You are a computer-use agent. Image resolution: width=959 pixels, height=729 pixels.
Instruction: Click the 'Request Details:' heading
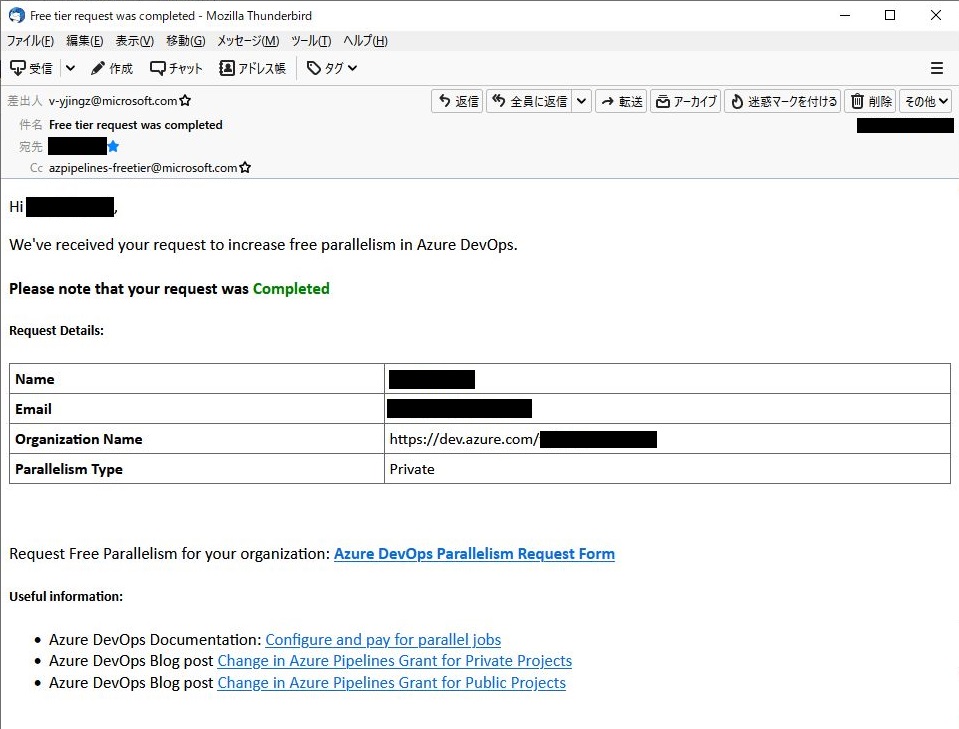coord(56,331)
